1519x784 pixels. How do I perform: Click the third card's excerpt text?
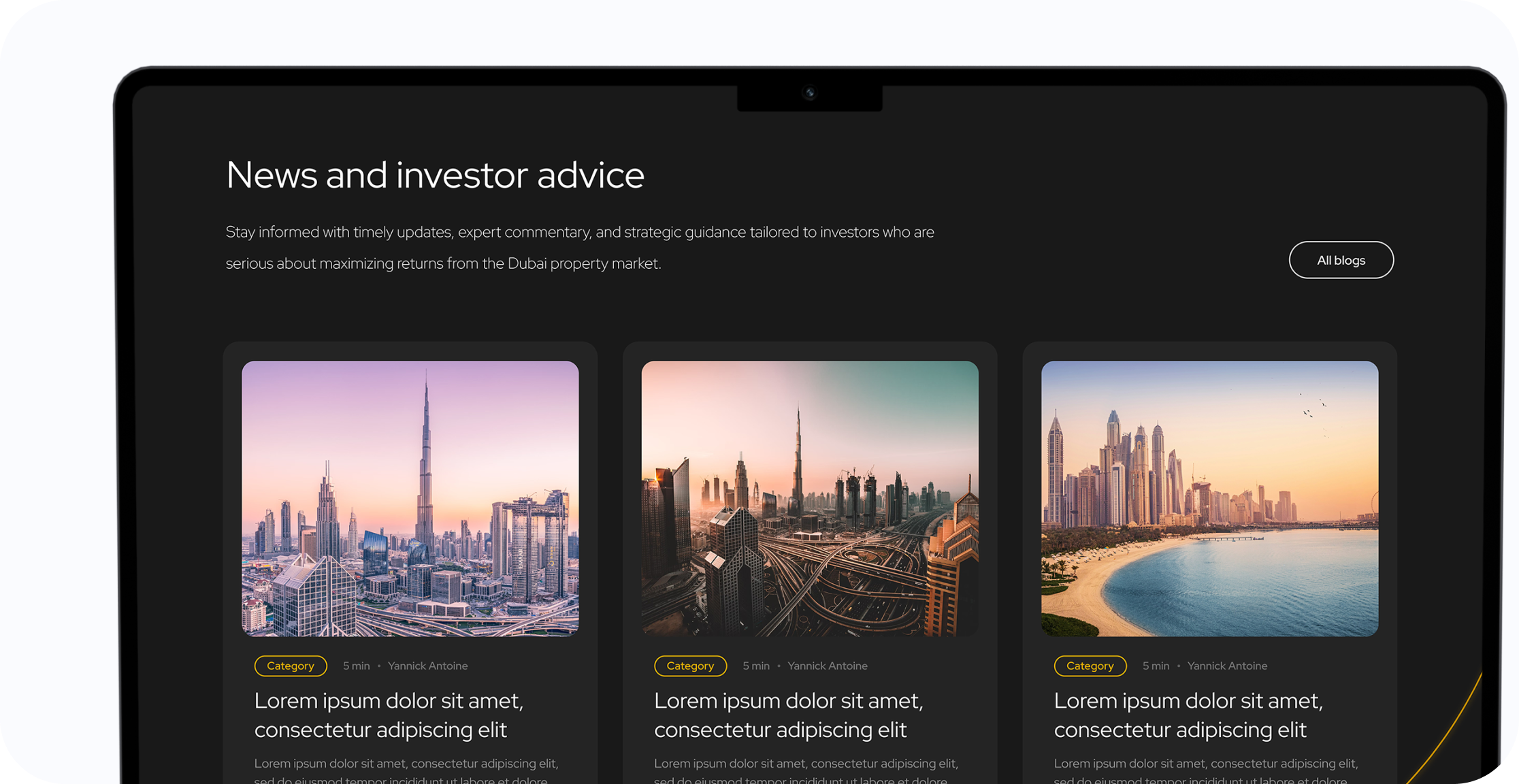(x=1206, y=770)
